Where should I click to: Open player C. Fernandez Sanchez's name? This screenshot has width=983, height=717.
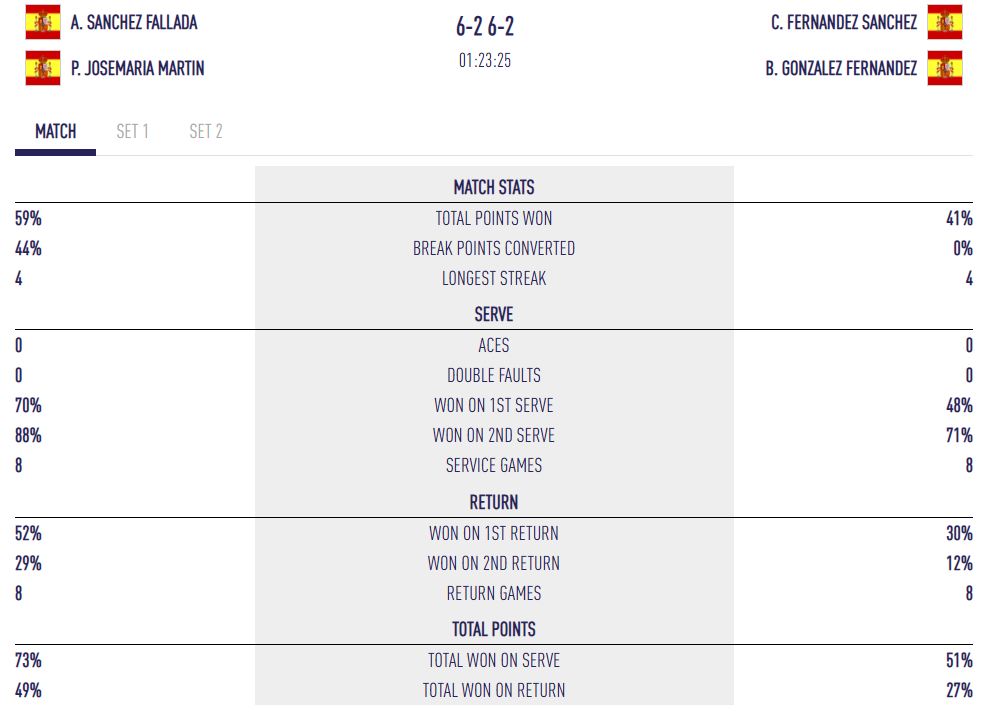point(844,22)
